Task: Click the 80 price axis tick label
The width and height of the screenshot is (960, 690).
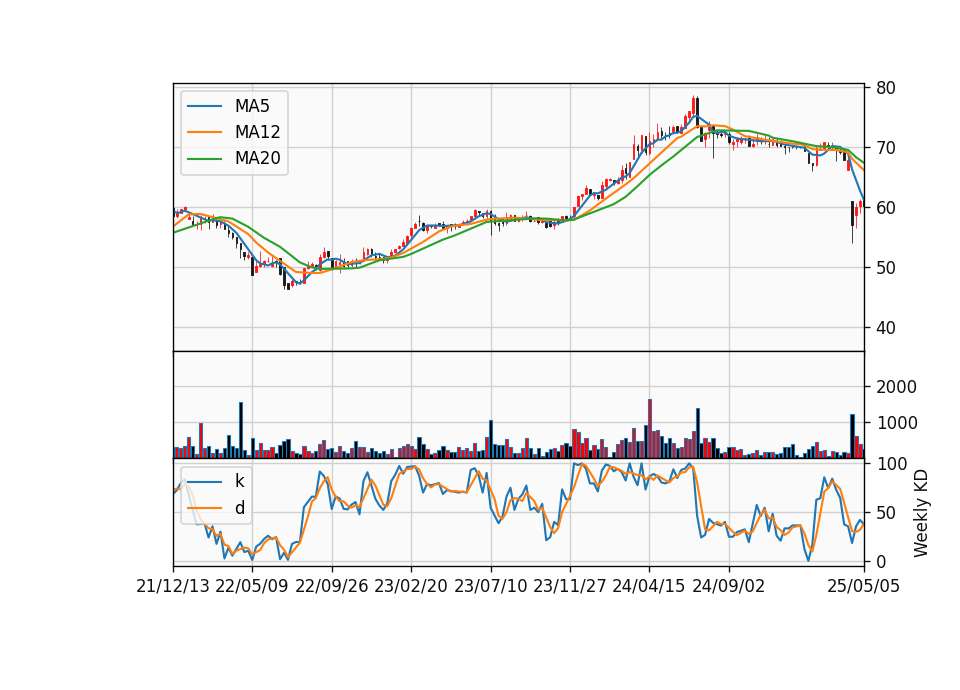Action: 885,88
